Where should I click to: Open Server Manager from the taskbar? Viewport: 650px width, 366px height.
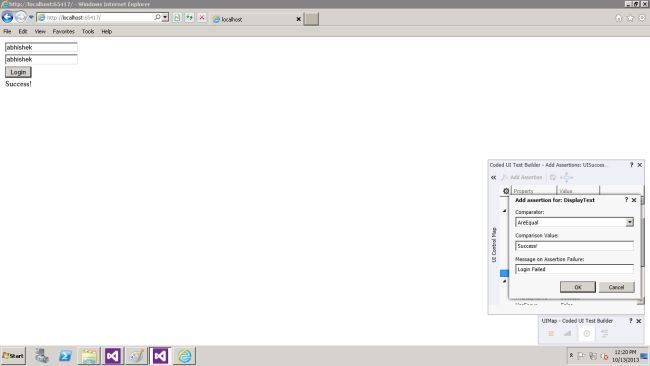pyautogui.click(x=41, y=356)
